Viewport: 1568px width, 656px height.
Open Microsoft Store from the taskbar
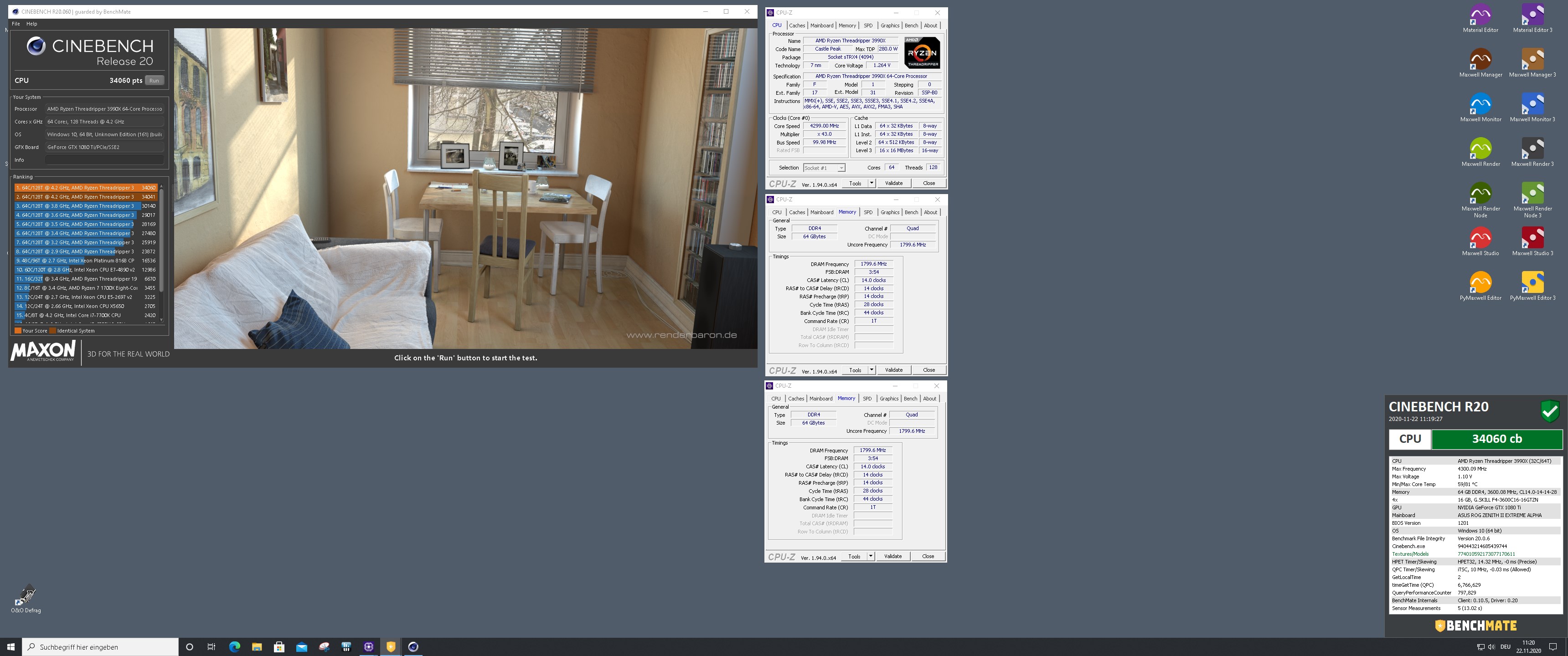click(x=279, y=647)
